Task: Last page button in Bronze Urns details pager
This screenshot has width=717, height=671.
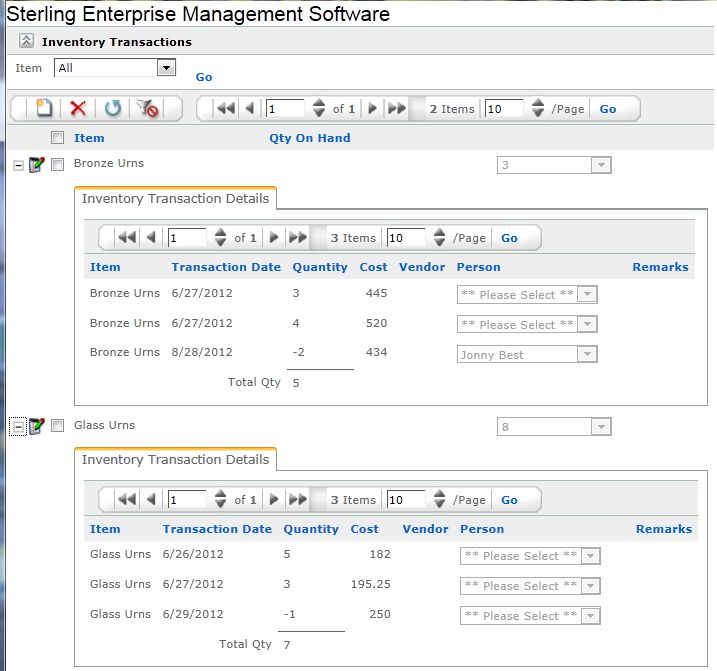Action: coord(298,237)
